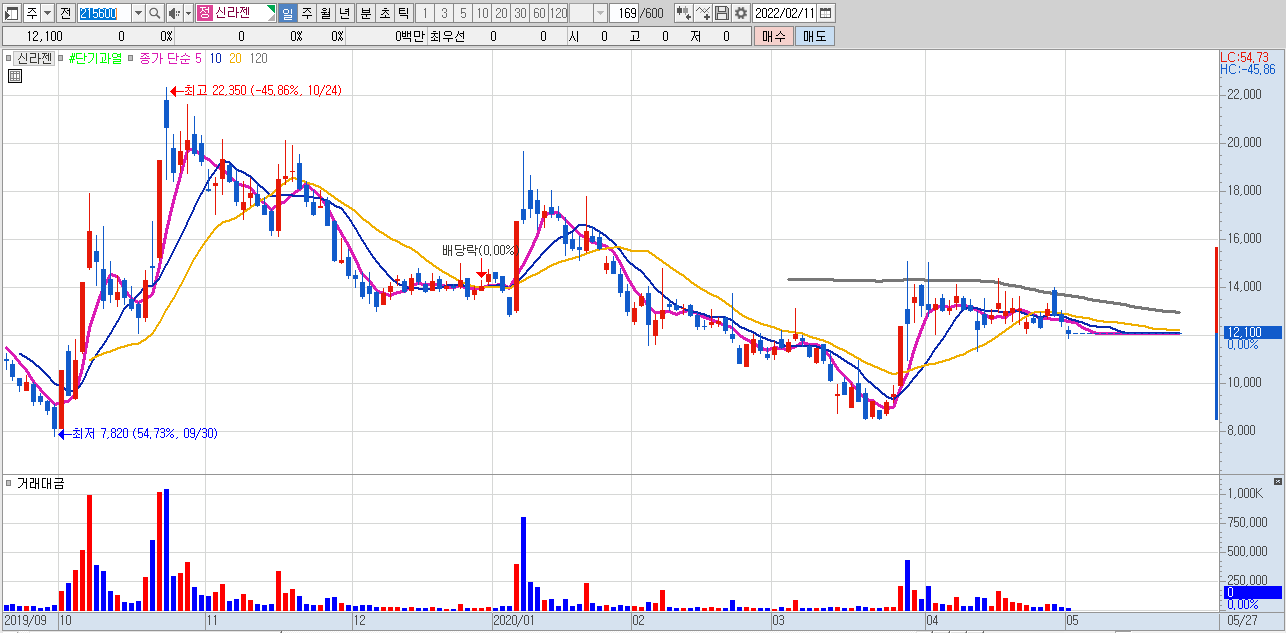Open the calendar picker icon
This screenshot has width=1286, height=633.
click(826, 13)
